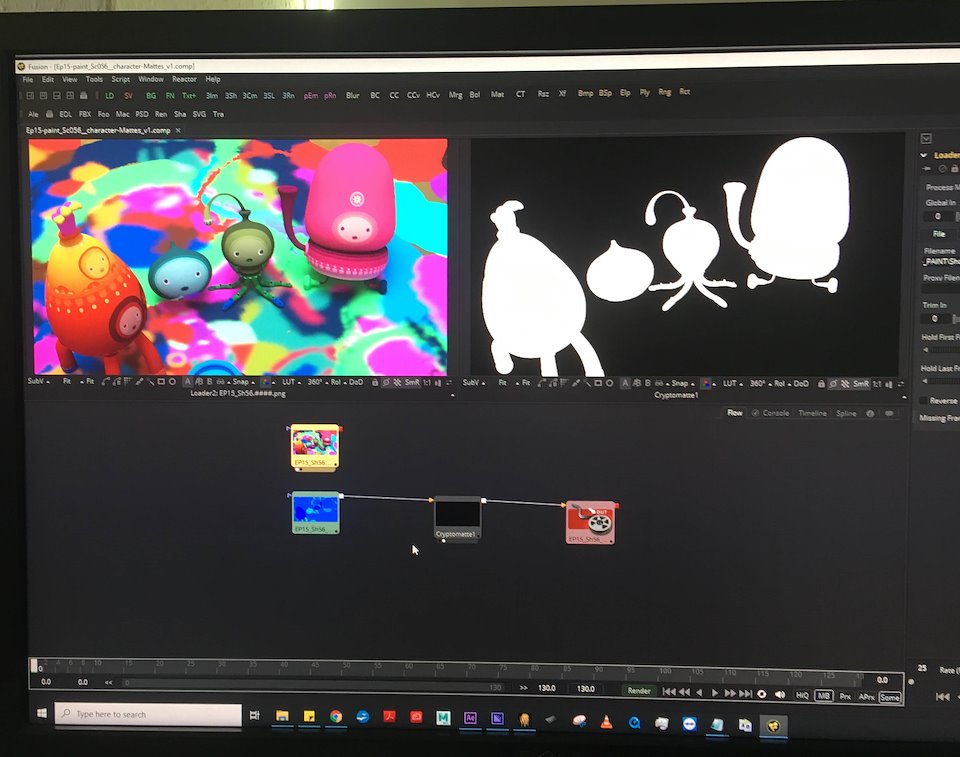
Task: Add Polygon mask via Ply button
Action: 645,92
